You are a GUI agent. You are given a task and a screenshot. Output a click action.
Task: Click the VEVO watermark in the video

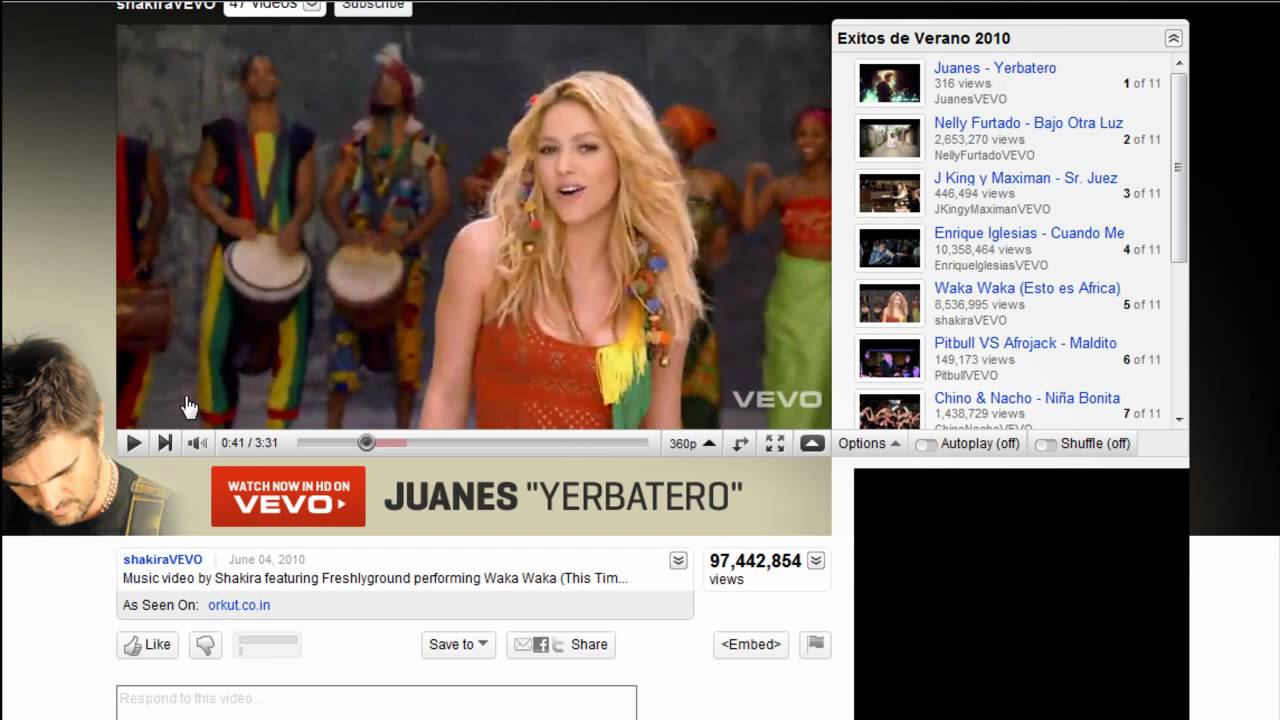(777, 399)
